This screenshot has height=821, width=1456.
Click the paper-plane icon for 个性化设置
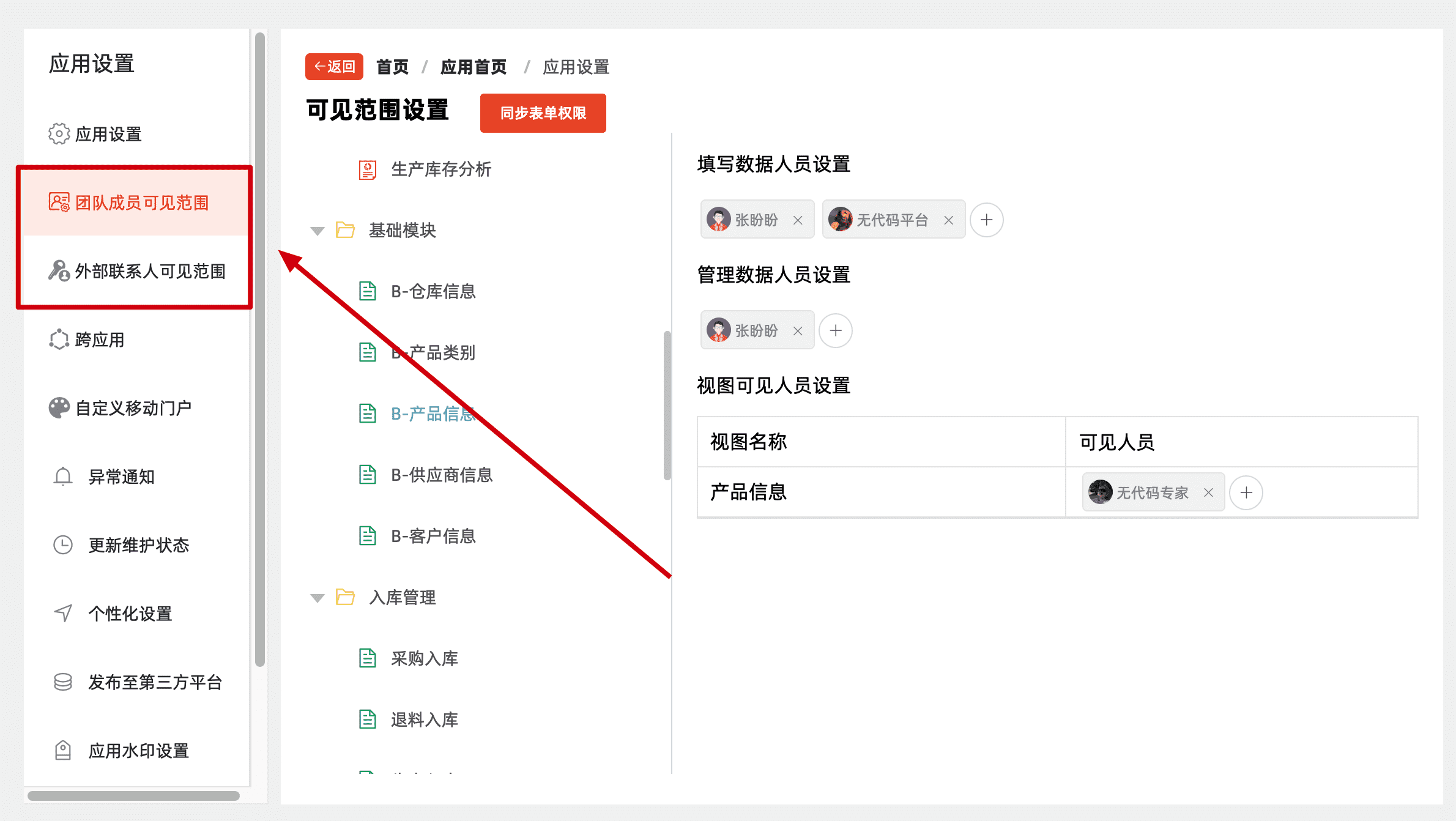(63, 614)
